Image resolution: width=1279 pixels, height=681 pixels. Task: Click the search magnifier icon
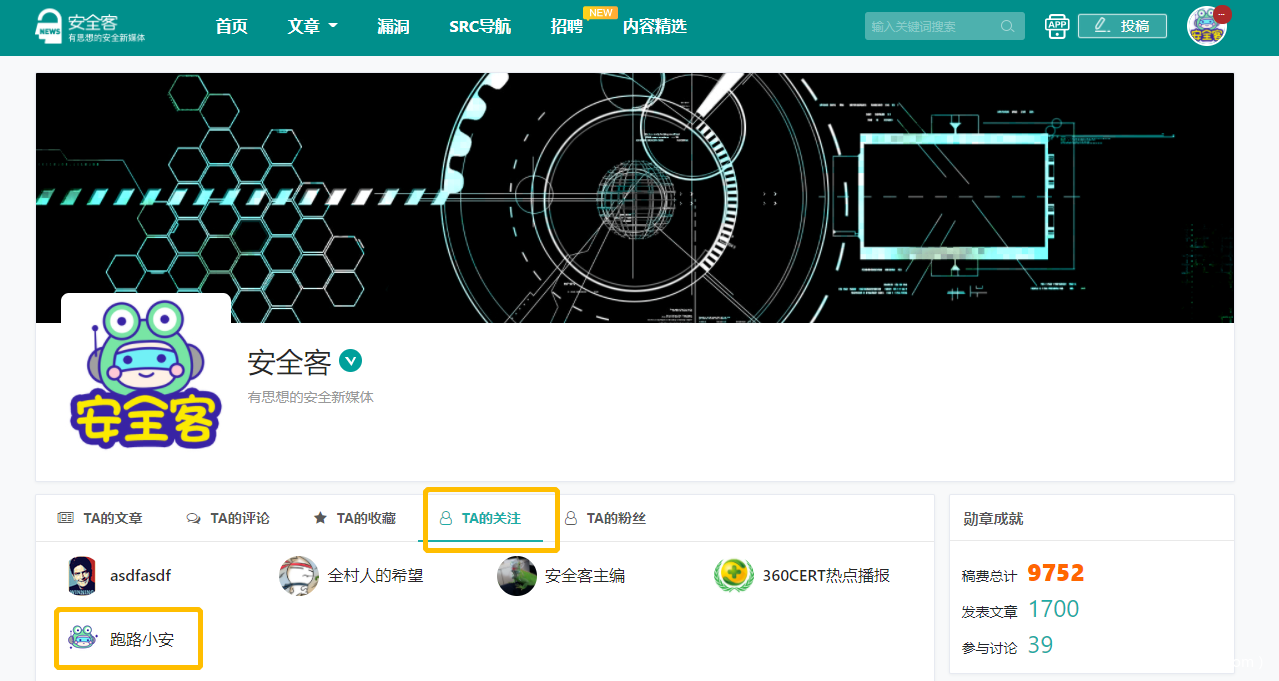1007,27
